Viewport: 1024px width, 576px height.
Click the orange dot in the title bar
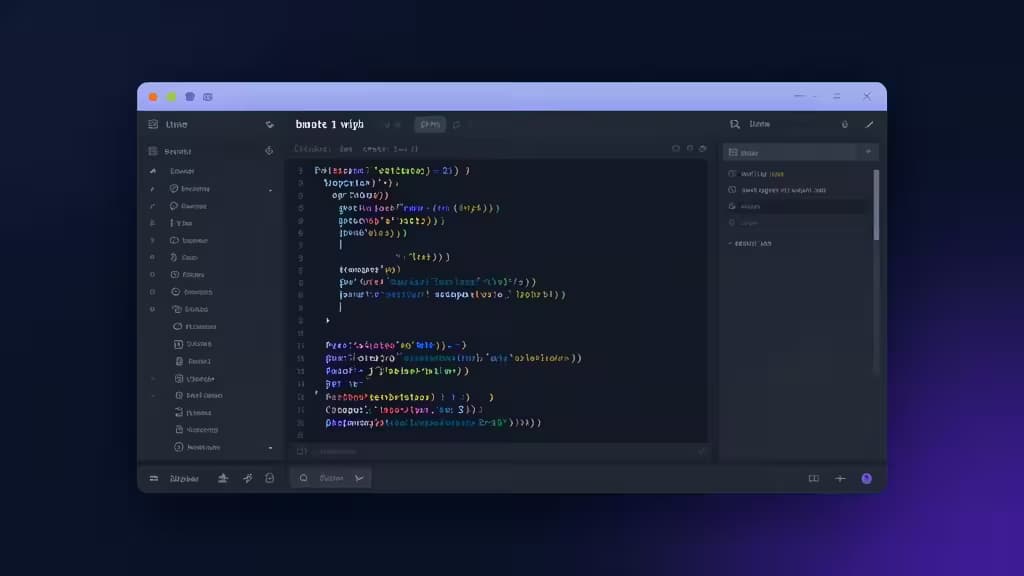(x=153, y=97)
